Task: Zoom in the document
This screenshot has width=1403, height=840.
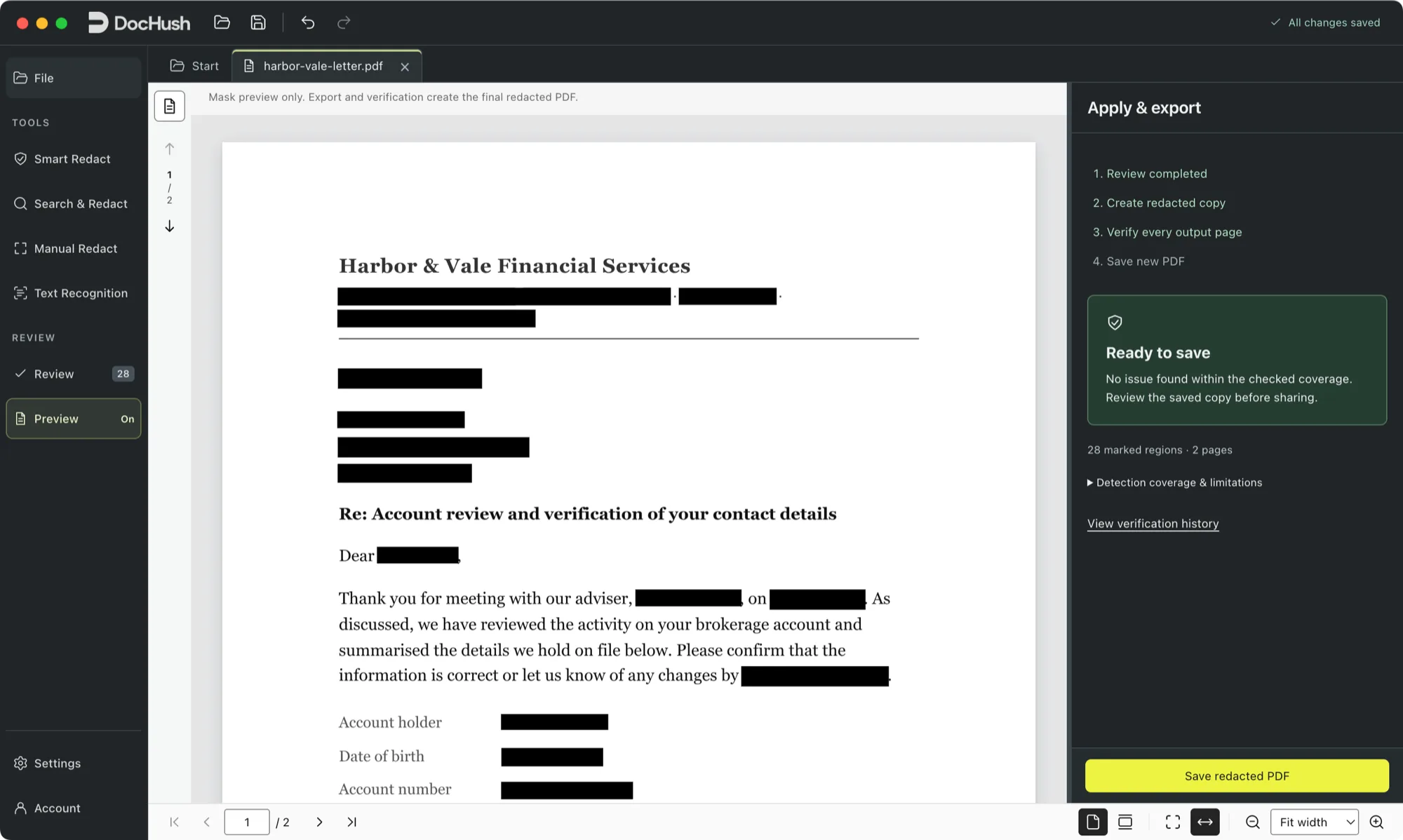Action: point(1376,822)
